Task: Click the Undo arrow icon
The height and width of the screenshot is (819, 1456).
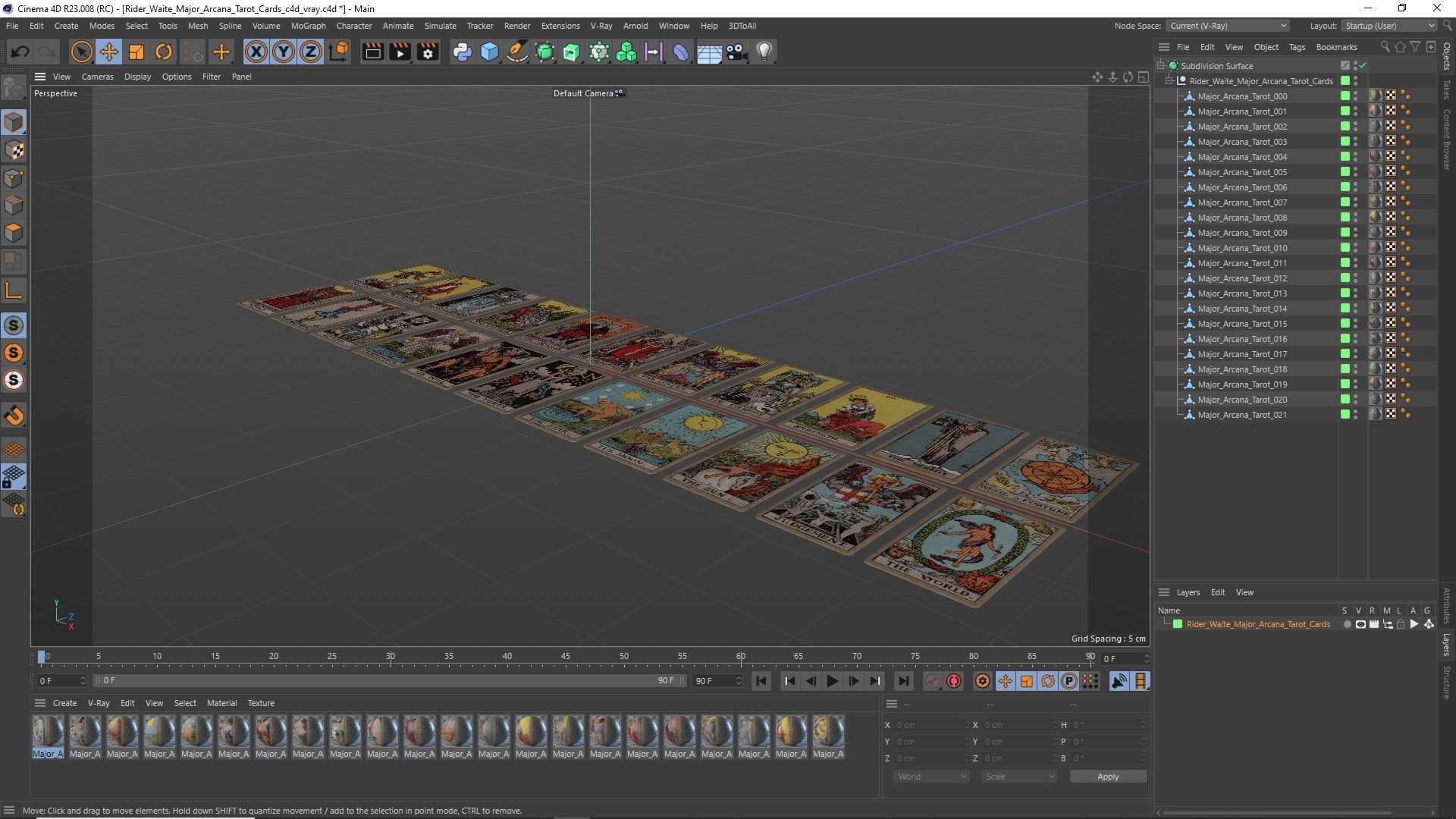Action: (20, 52)
